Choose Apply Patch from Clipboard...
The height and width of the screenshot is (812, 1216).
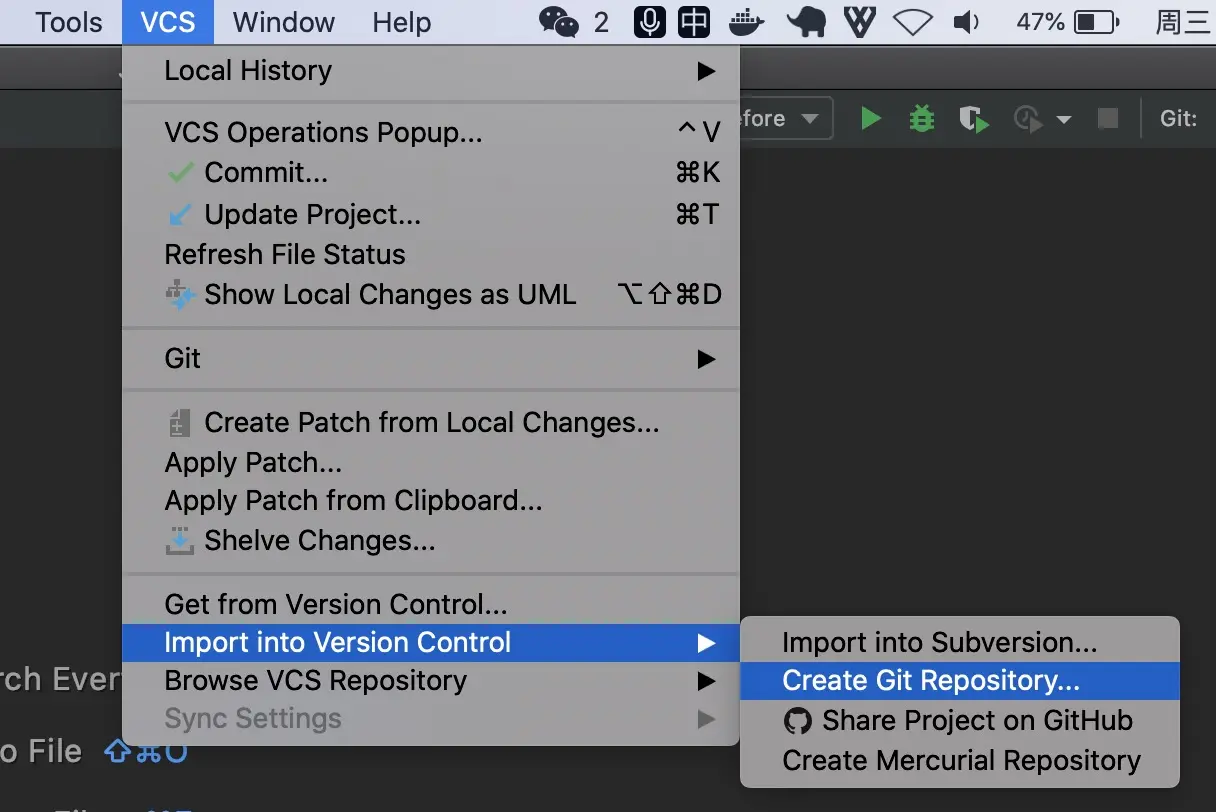(x=431, y=501)
